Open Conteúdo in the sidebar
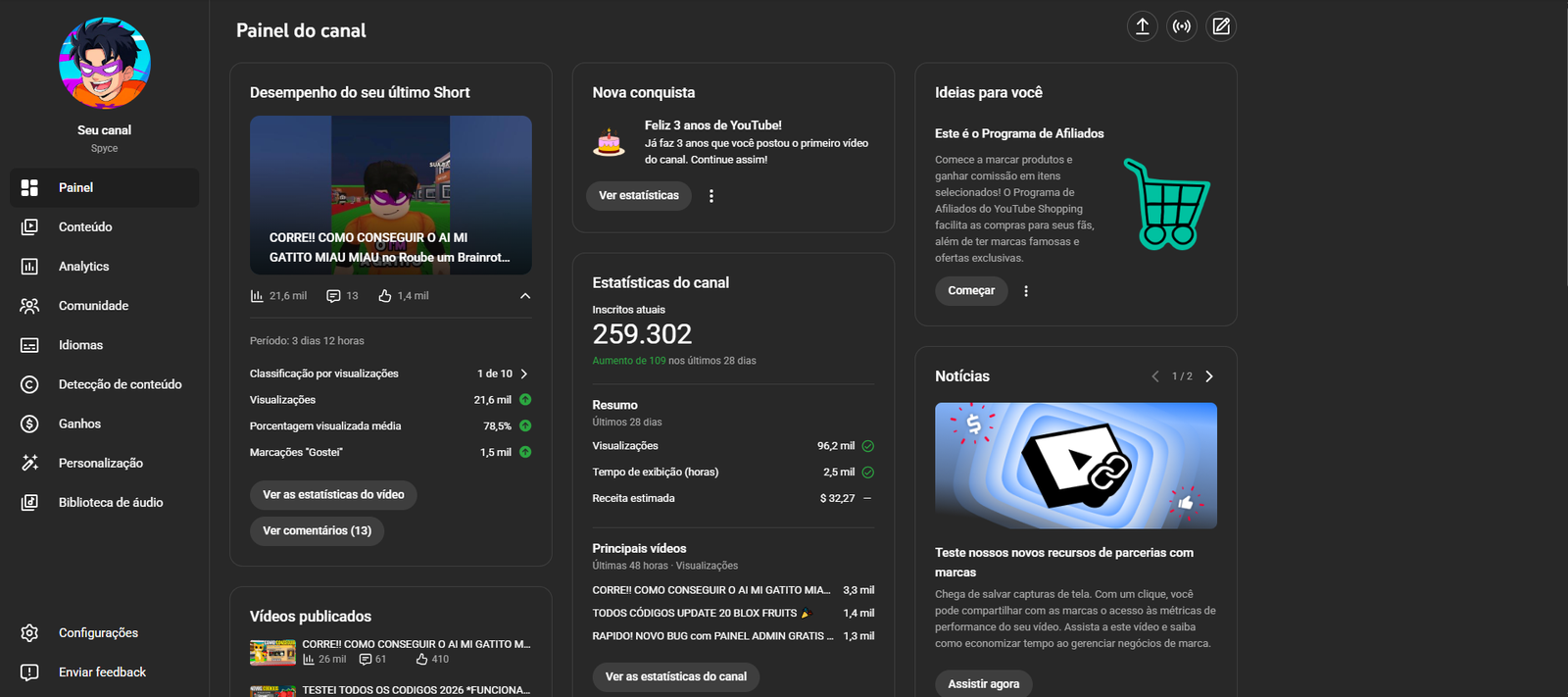Image resolution: width=1568 pixels, height=697 pixels. click(85, 227)
